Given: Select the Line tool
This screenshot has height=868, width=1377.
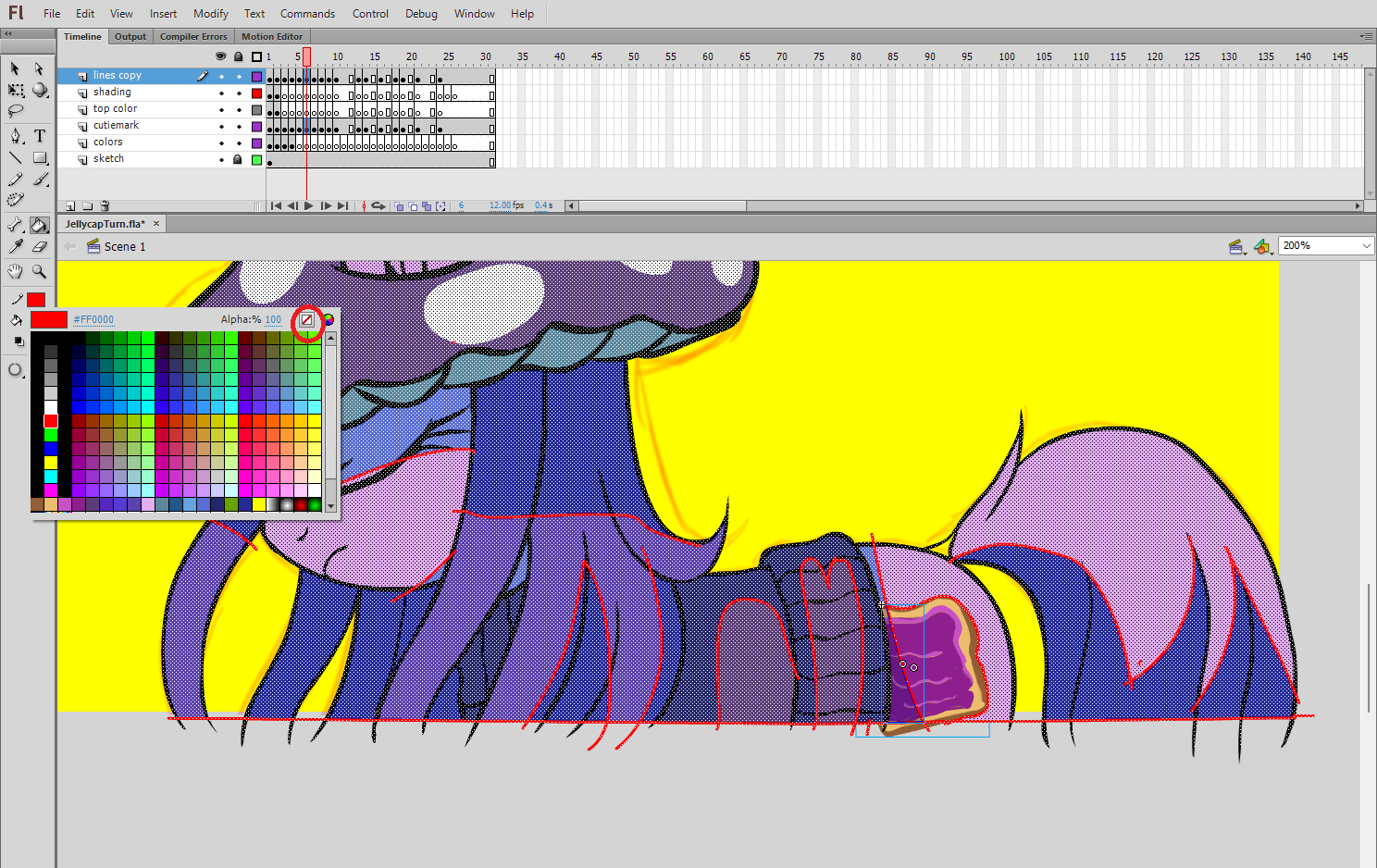Looking at the screenshot, I should 16,157.
